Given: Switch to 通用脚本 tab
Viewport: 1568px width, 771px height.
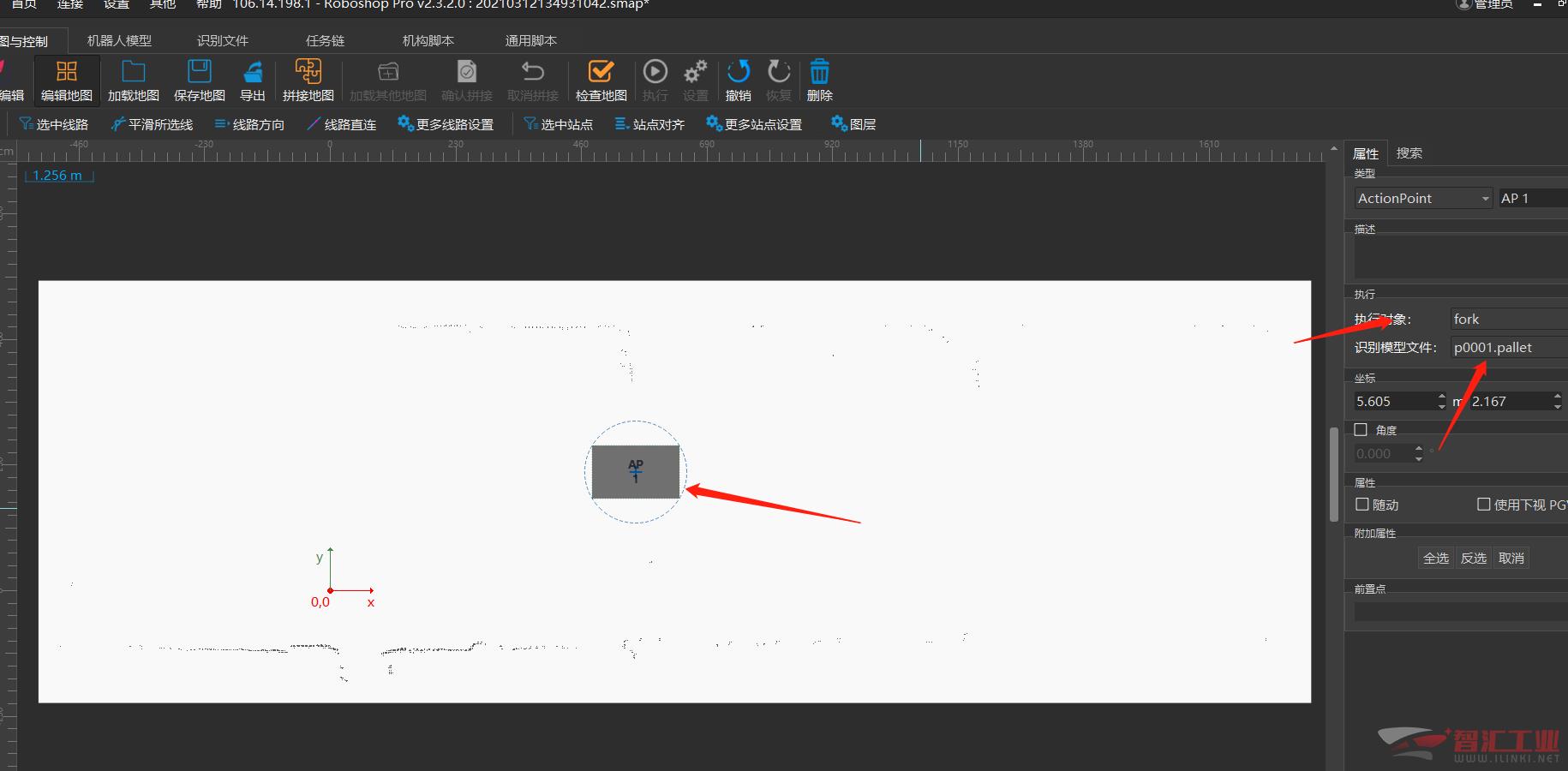Looking at the screenshot, I should 531,40.
